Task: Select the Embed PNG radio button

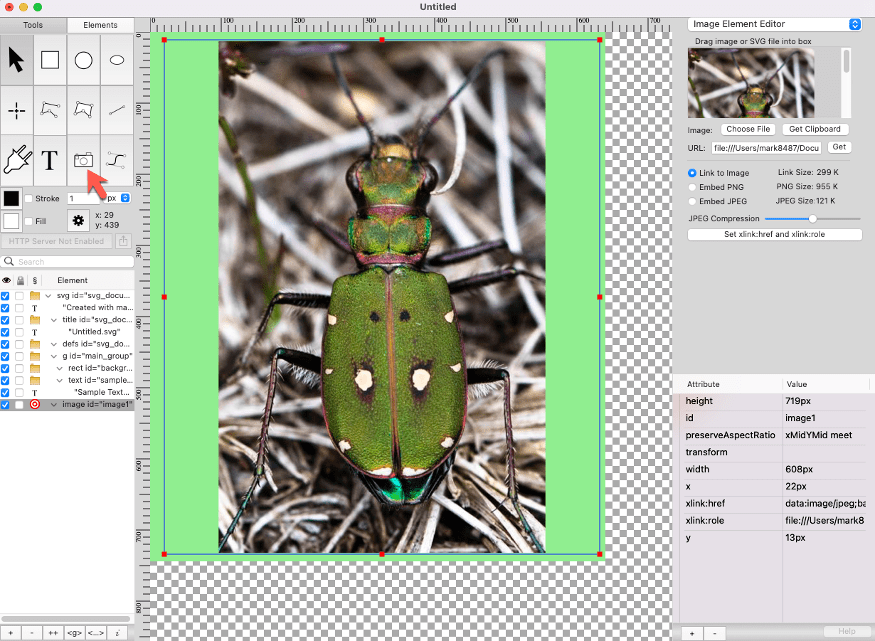Action: pyautogui.click(x=692, y=187)
